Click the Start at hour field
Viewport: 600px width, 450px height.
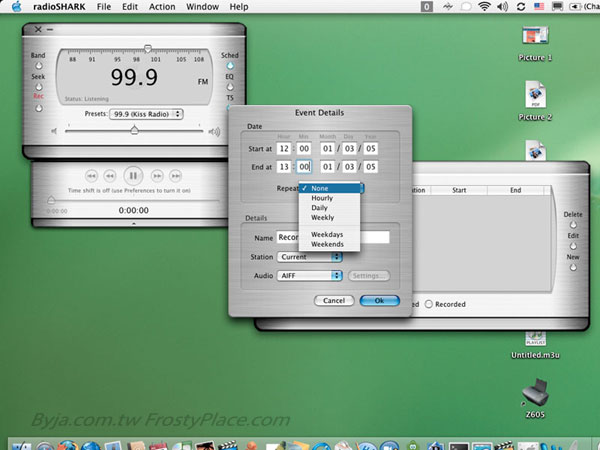(284, 148)
